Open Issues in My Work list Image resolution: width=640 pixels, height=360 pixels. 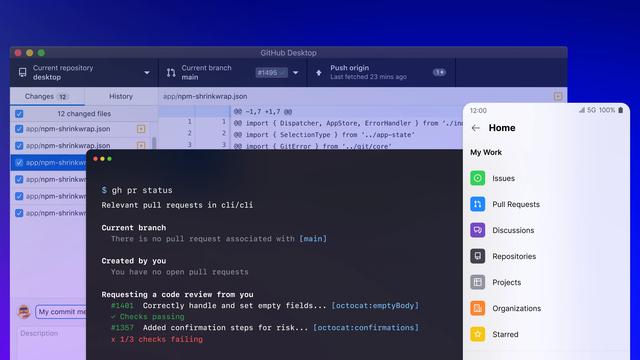503,178
